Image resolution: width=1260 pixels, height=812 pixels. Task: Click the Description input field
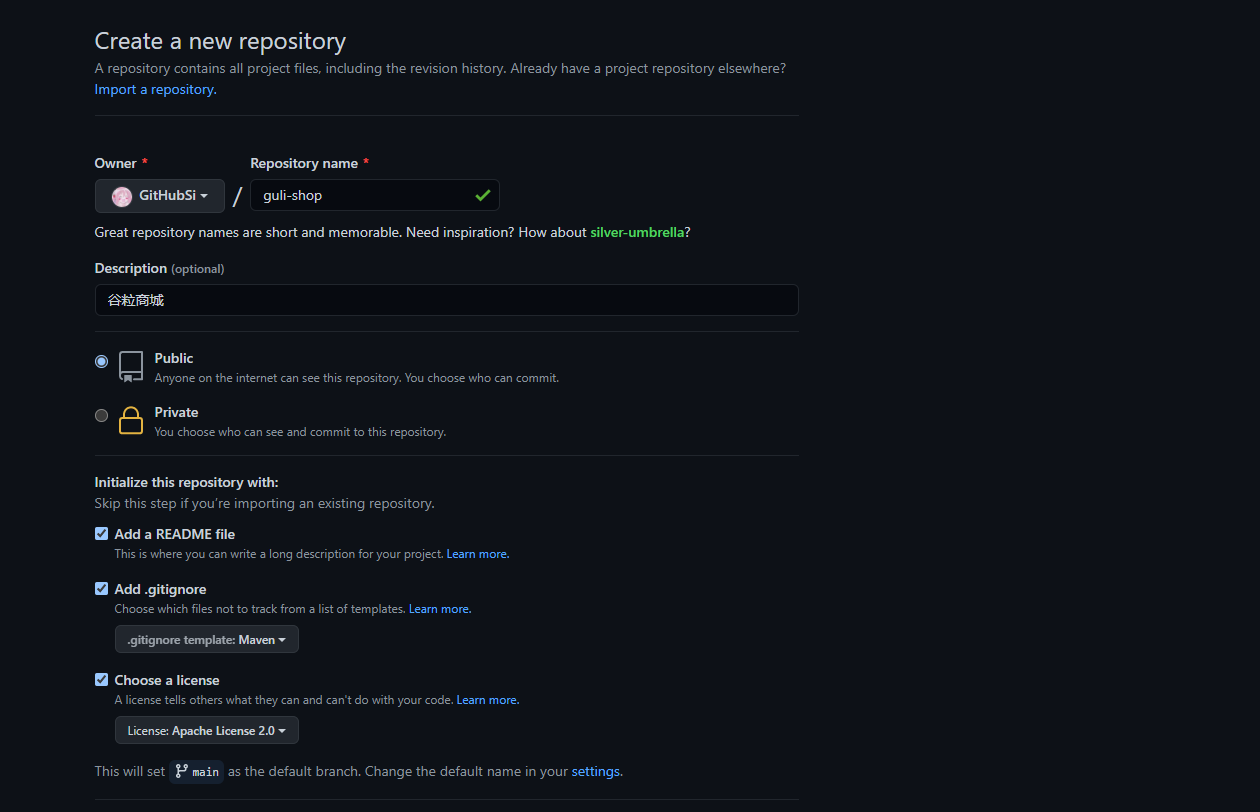click(x=447, y=300)
